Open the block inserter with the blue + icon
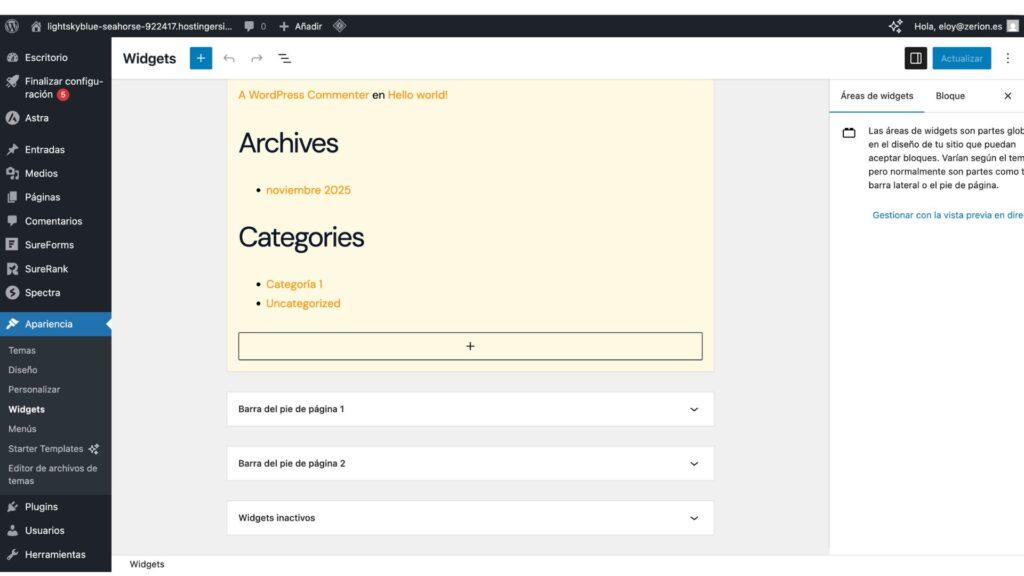The image size is (1024, 576). pyautogui.click(x=200, y=58)
